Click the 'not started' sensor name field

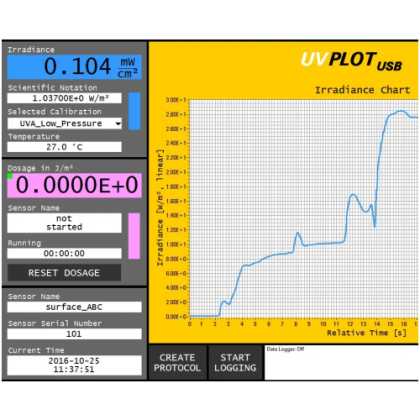click(65, 223)
